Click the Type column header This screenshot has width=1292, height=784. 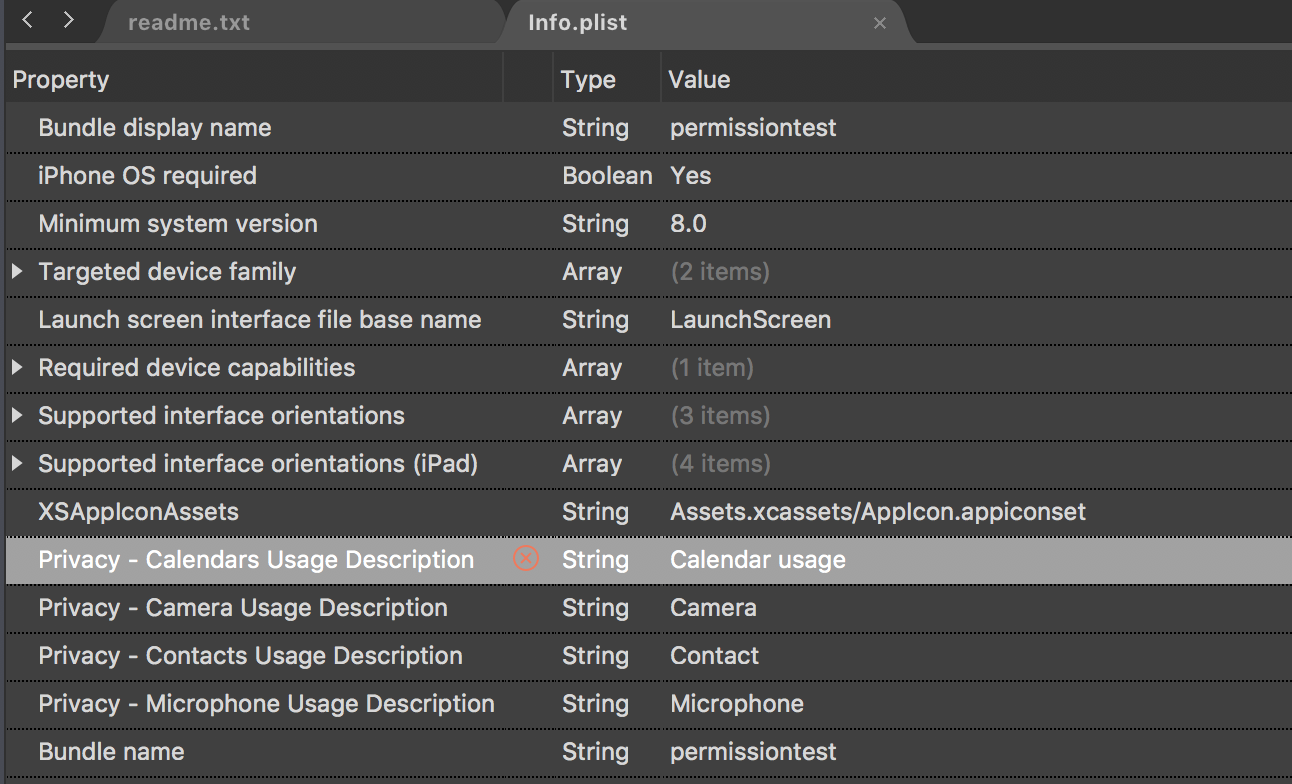point(588,80)
